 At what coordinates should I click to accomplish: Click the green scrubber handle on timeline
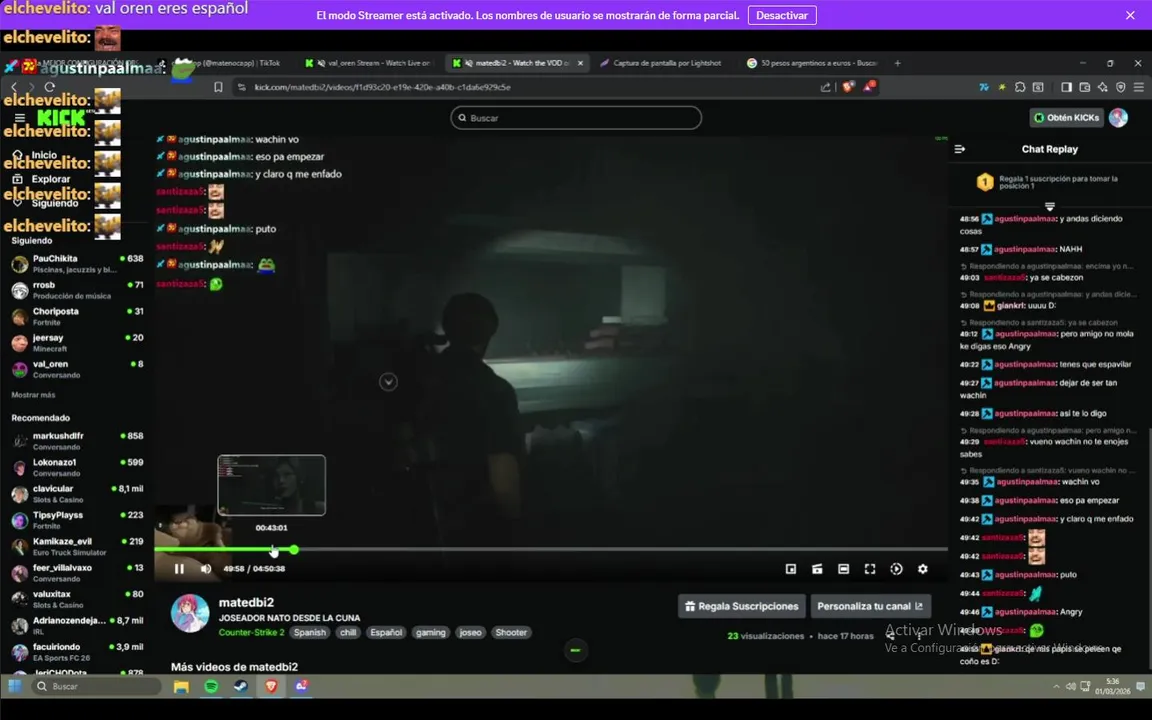[x=294, y=550]
